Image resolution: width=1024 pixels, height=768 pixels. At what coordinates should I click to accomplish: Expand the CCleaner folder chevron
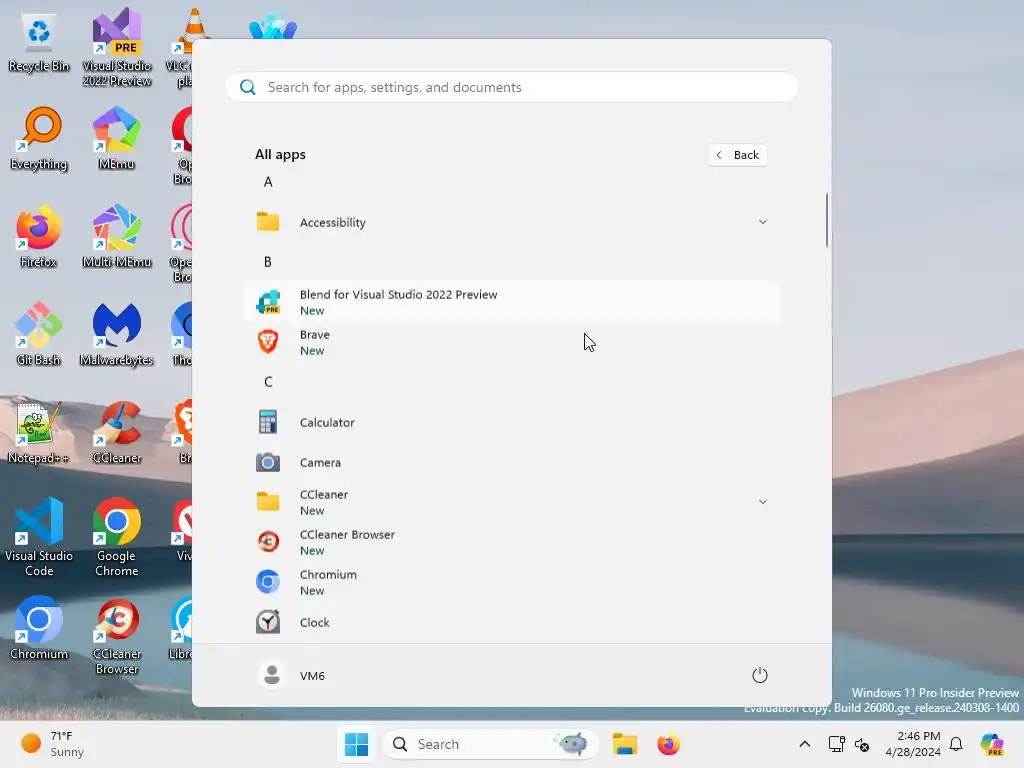(762, 502)
